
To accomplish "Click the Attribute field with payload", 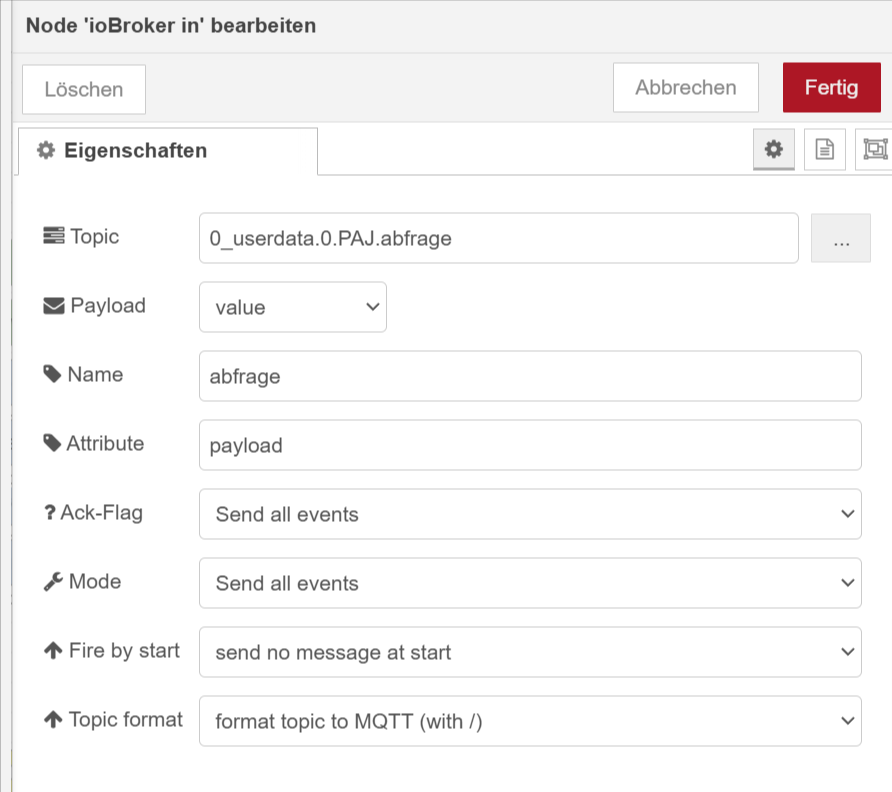I will point(529,445).
